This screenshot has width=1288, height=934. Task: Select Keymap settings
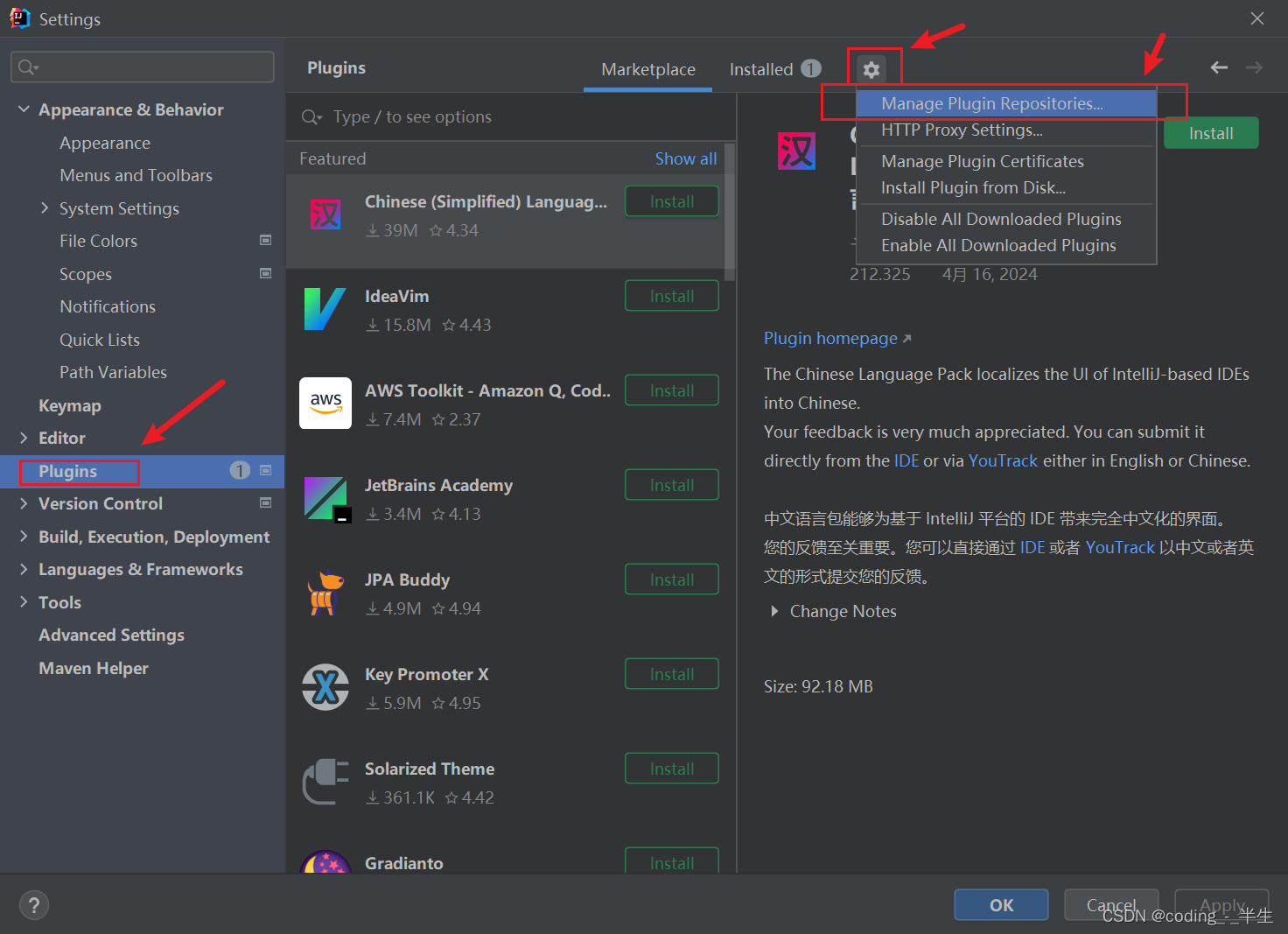70,405
